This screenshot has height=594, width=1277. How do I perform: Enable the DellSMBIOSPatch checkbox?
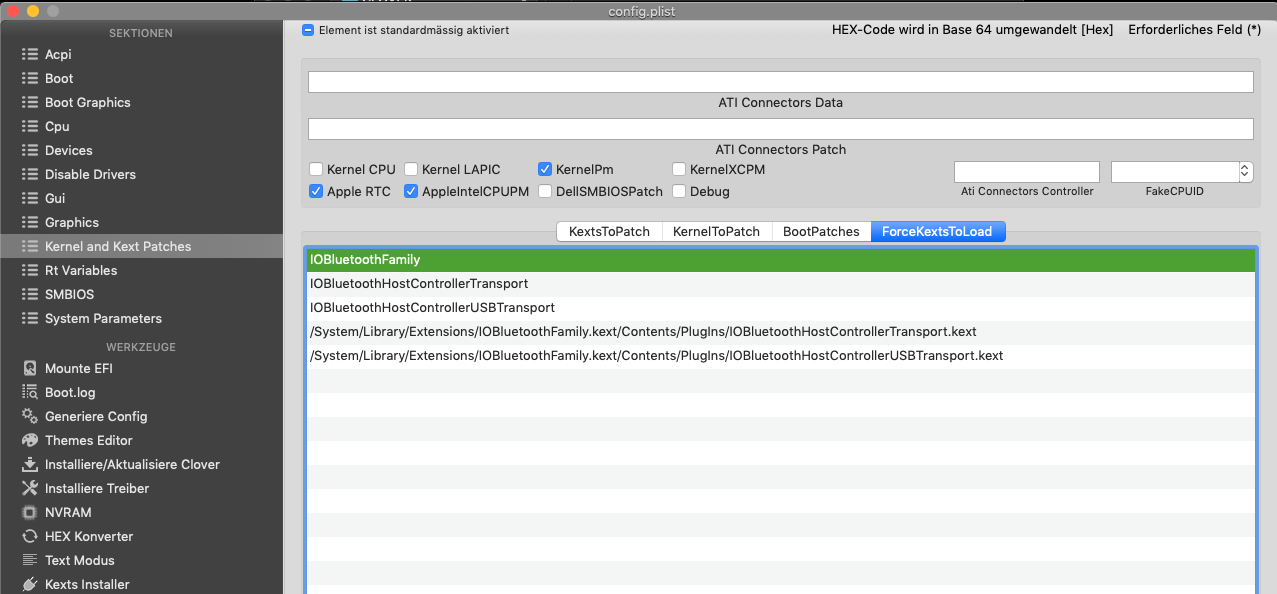point(545,191)
